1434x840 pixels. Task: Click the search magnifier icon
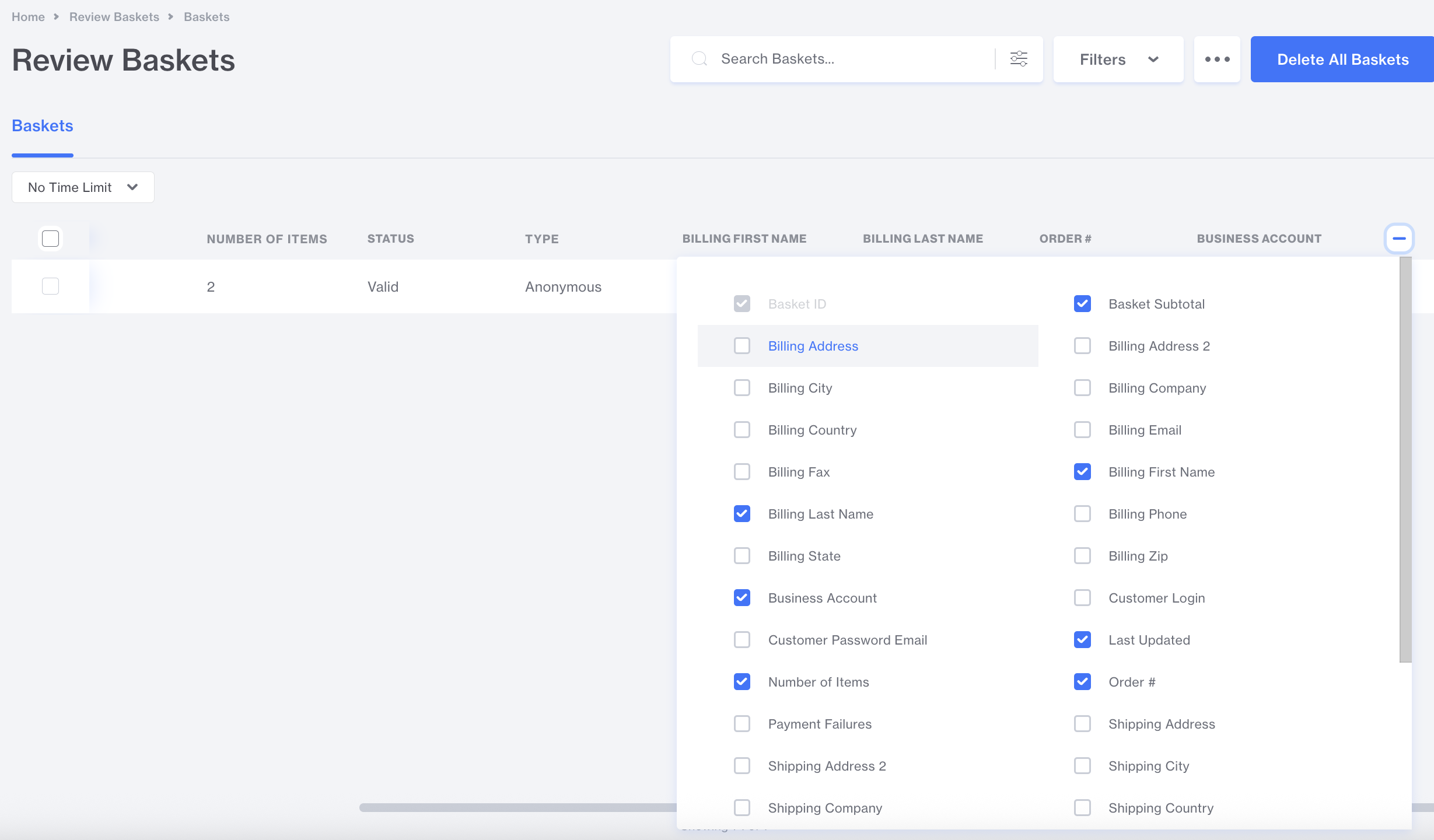[699, 59]
